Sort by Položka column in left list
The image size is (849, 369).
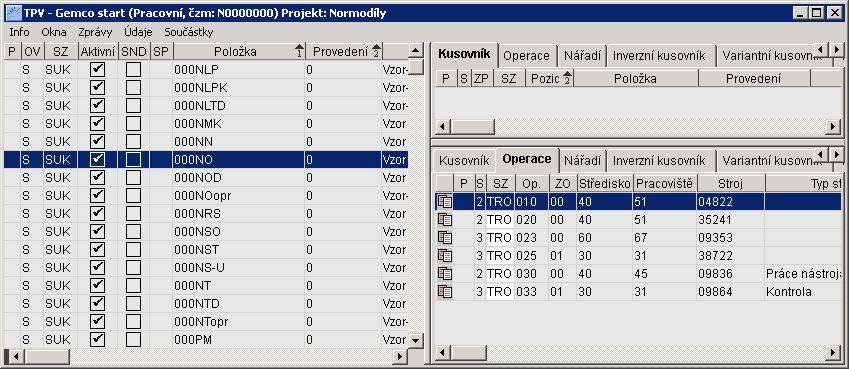(239, 51)
